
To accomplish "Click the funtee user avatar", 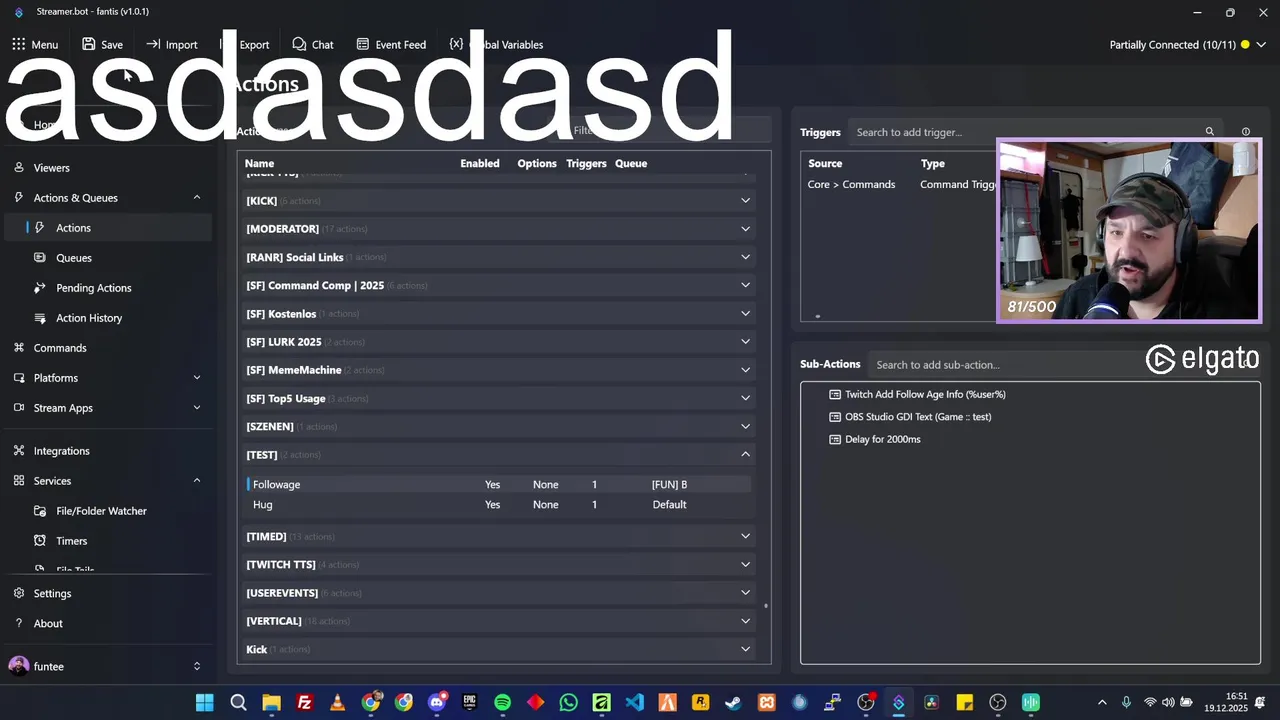I will pyautogui.click(x=18, y=666).
